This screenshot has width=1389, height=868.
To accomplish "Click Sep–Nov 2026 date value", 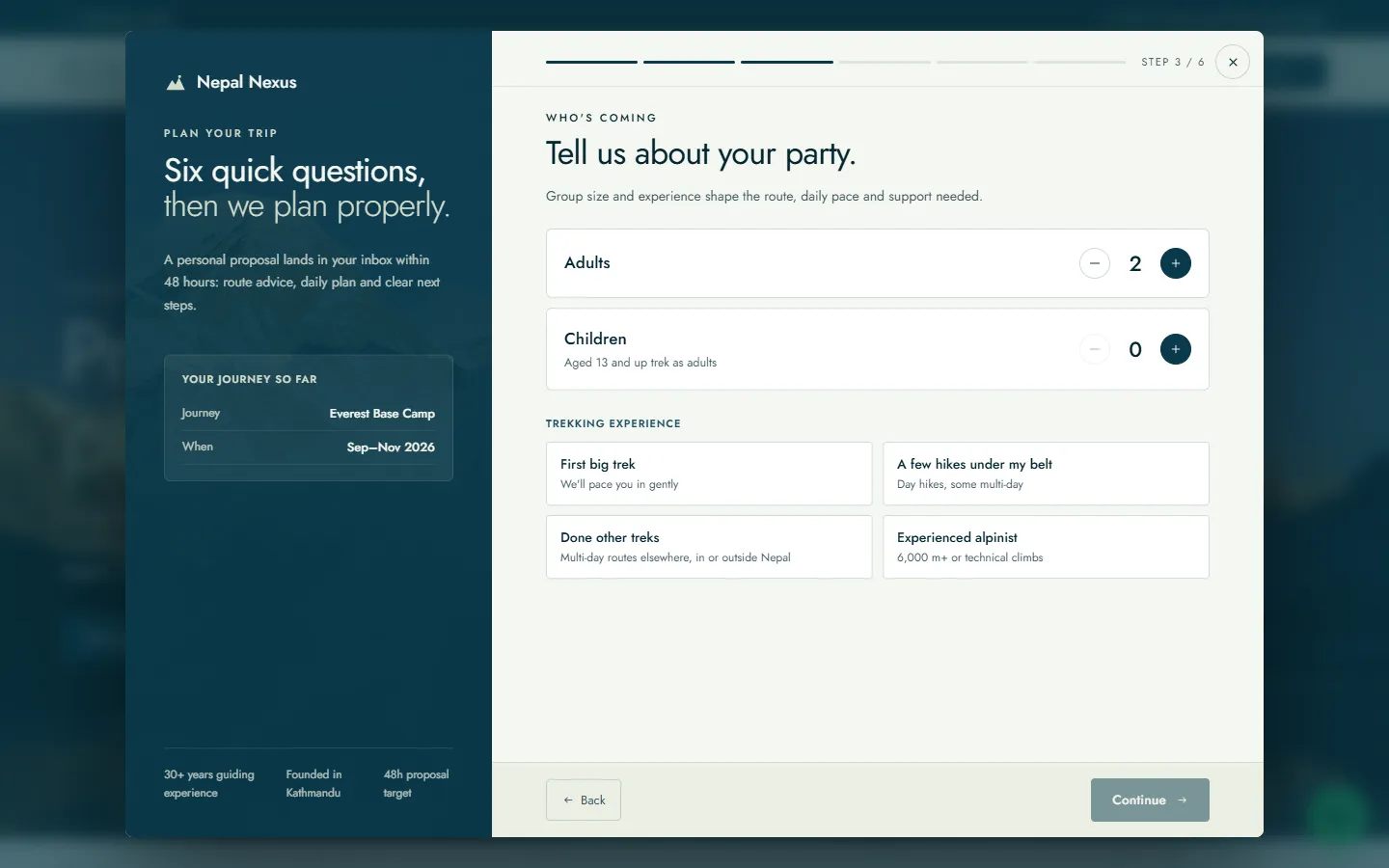I will 391,448.
